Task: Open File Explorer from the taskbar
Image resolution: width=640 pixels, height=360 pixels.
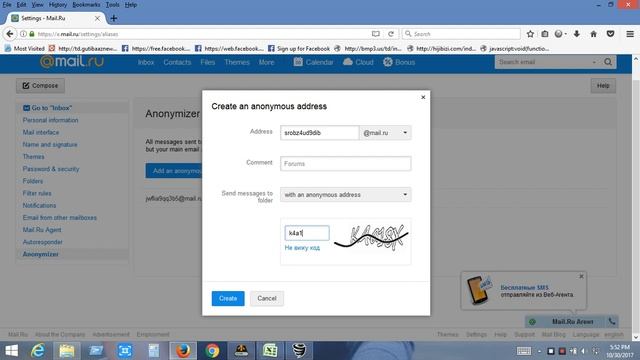Action: coord(67,351)
